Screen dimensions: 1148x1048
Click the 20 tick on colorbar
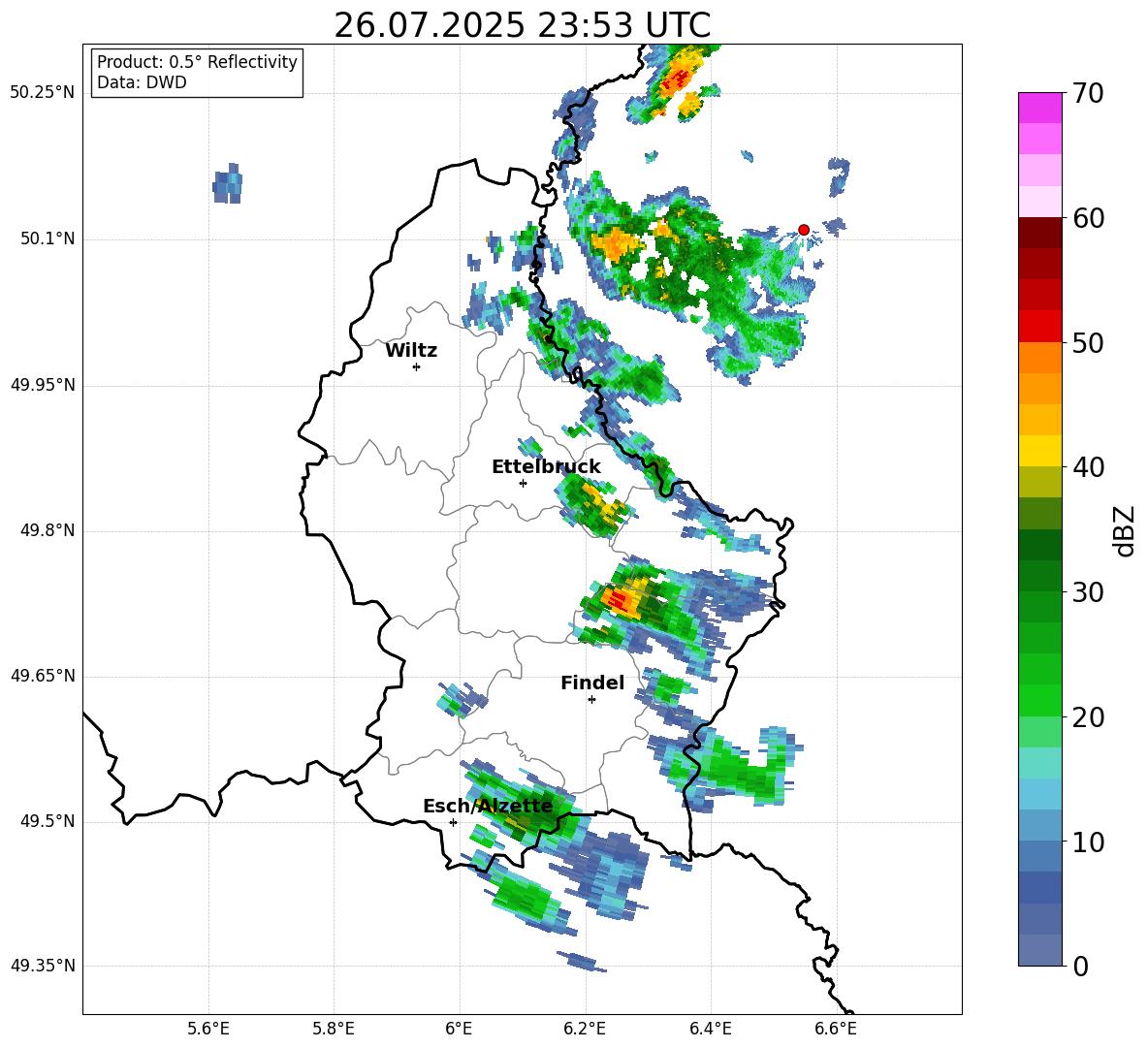coord(1088,717)
